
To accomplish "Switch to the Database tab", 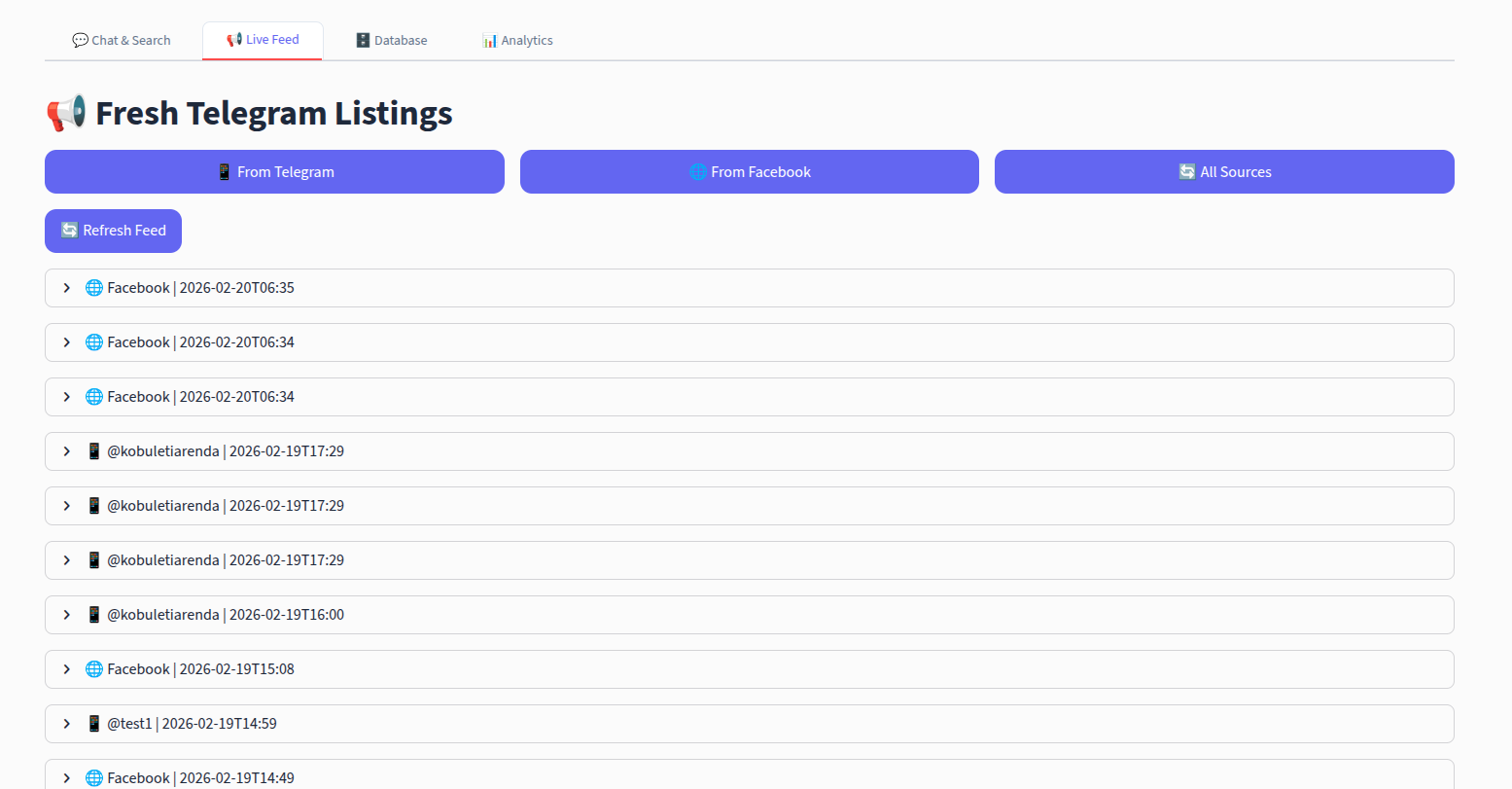I will pos(391,40).
